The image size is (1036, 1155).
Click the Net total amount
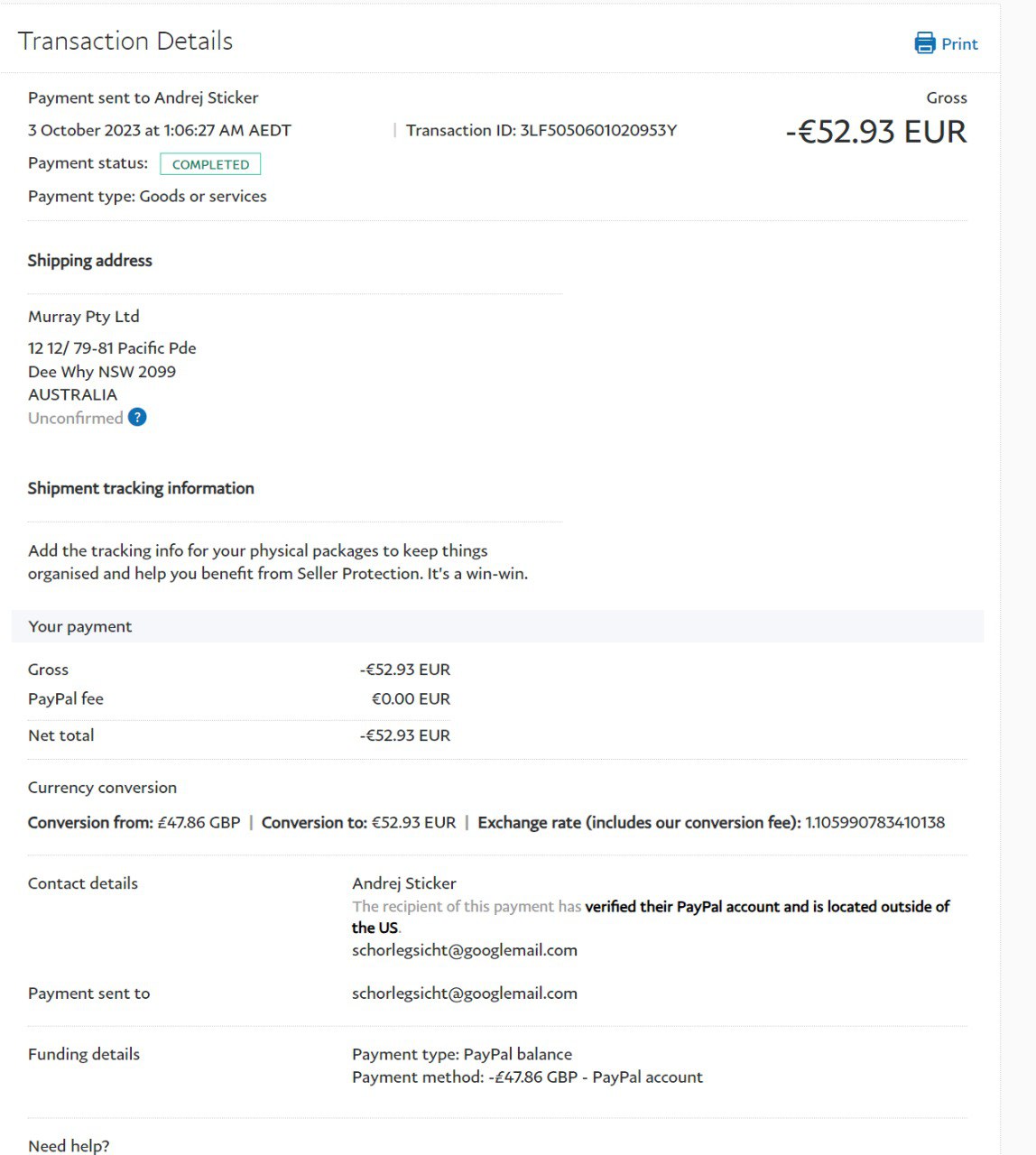tap(404, 735)
